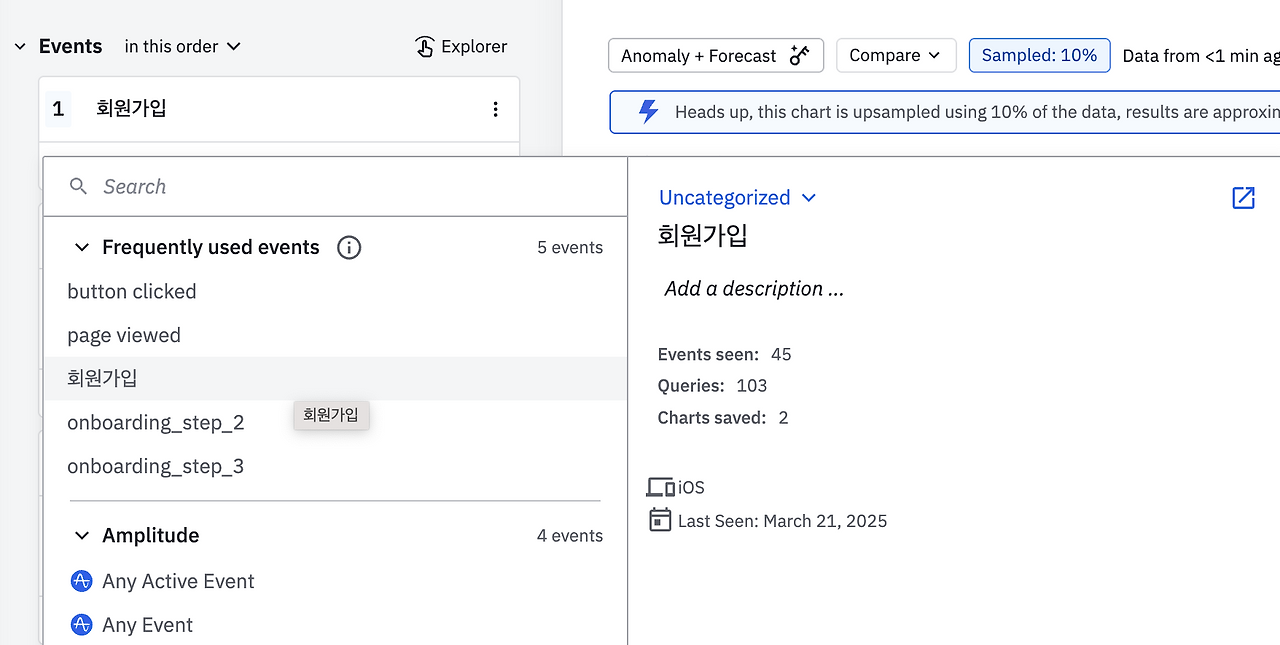Open the three-dot menu for event 1

click(495, 109)
